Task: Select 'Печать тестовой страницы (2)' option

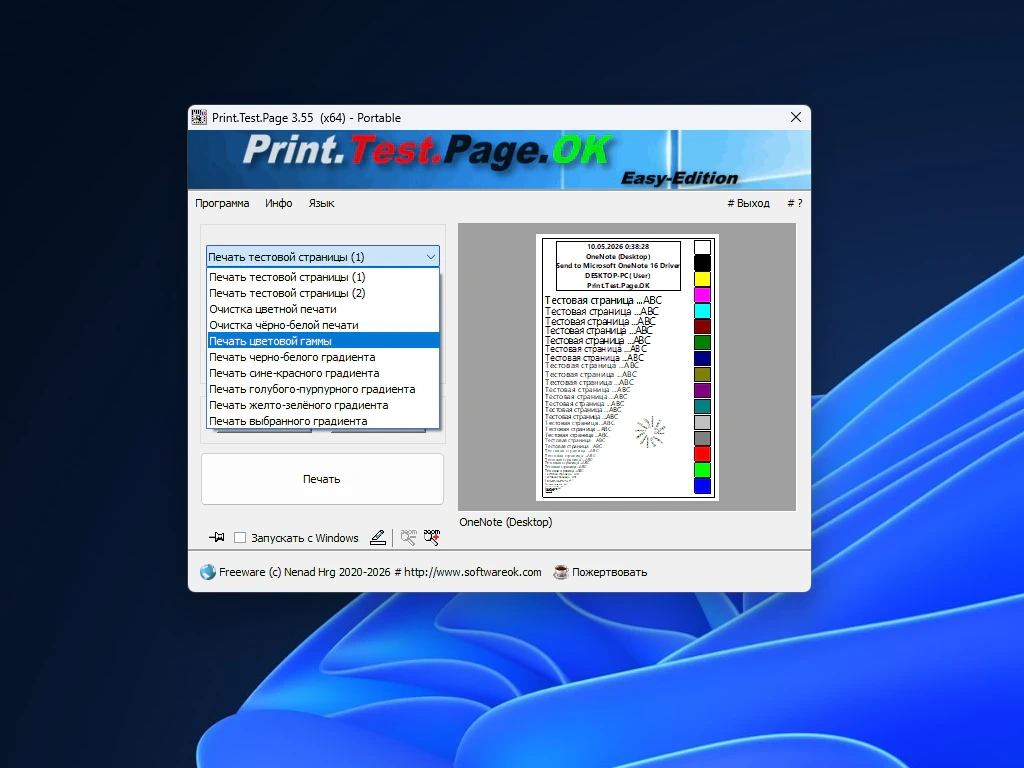Action: click(323, 293)
